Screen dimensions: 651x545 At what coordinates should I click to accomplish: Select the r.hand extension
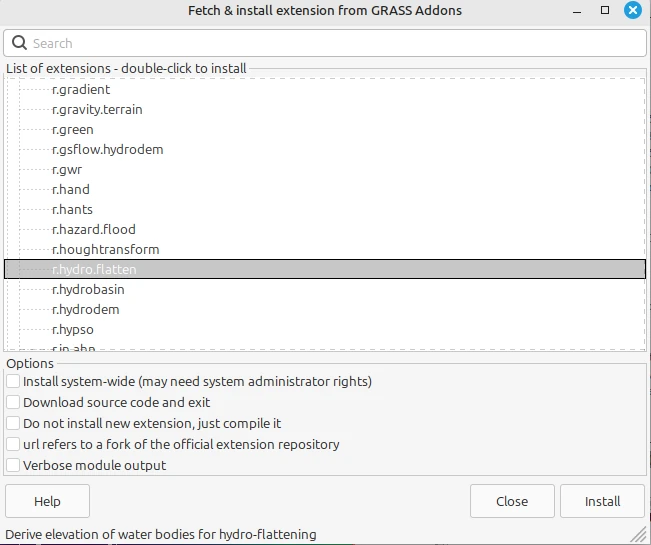point(71,189)
